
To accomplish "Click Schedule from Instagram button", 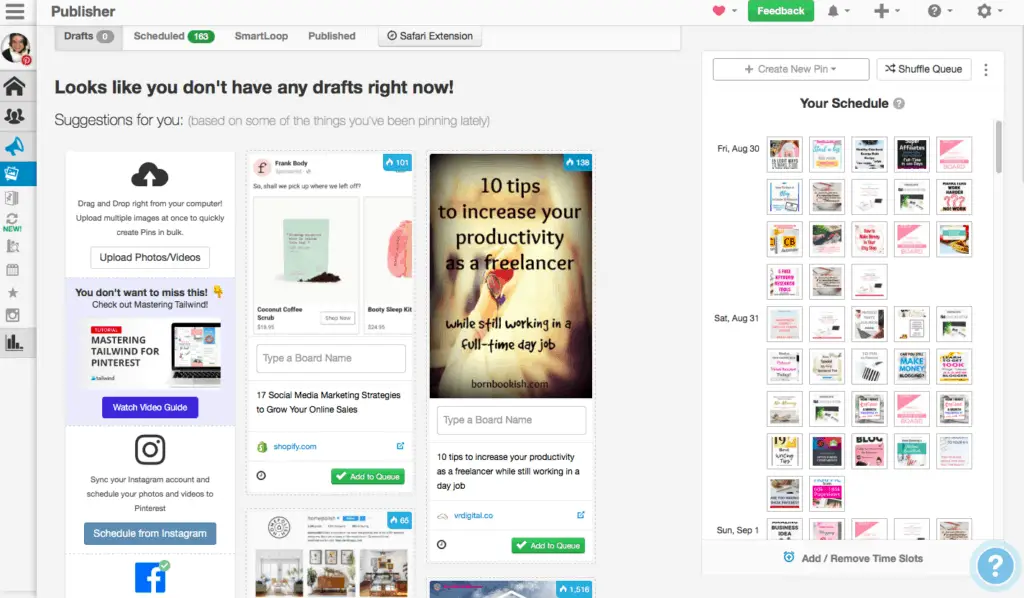I will 150,533.
